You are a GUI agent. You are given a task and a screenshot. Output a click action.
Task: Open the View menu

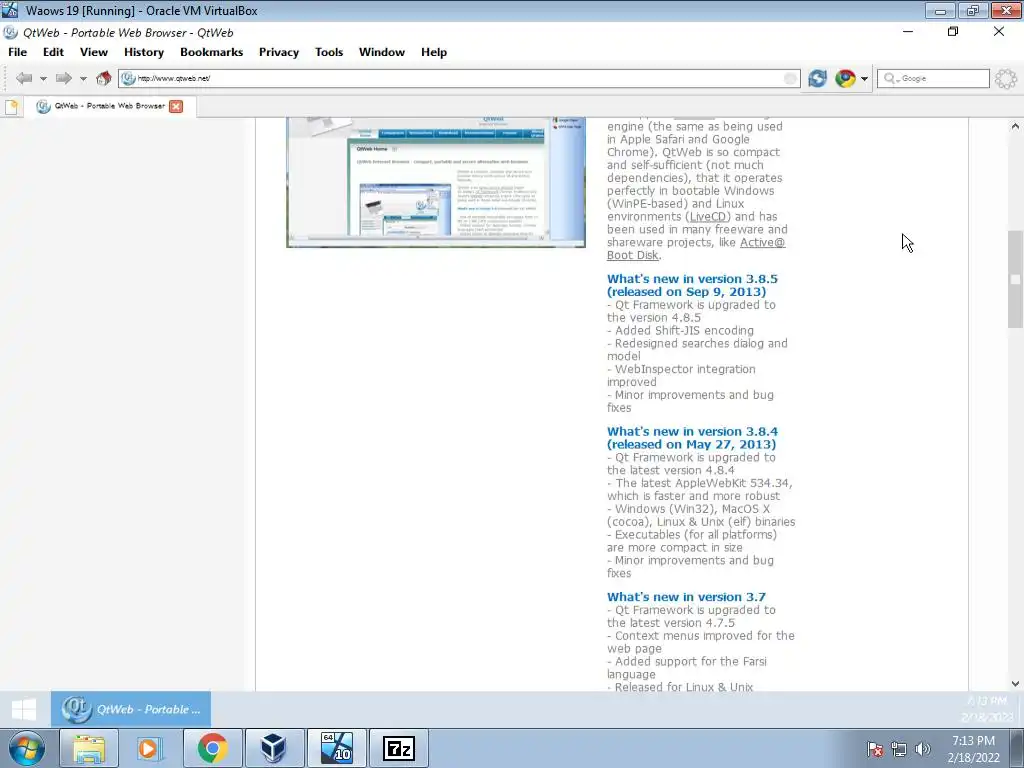tap(93, 52)
